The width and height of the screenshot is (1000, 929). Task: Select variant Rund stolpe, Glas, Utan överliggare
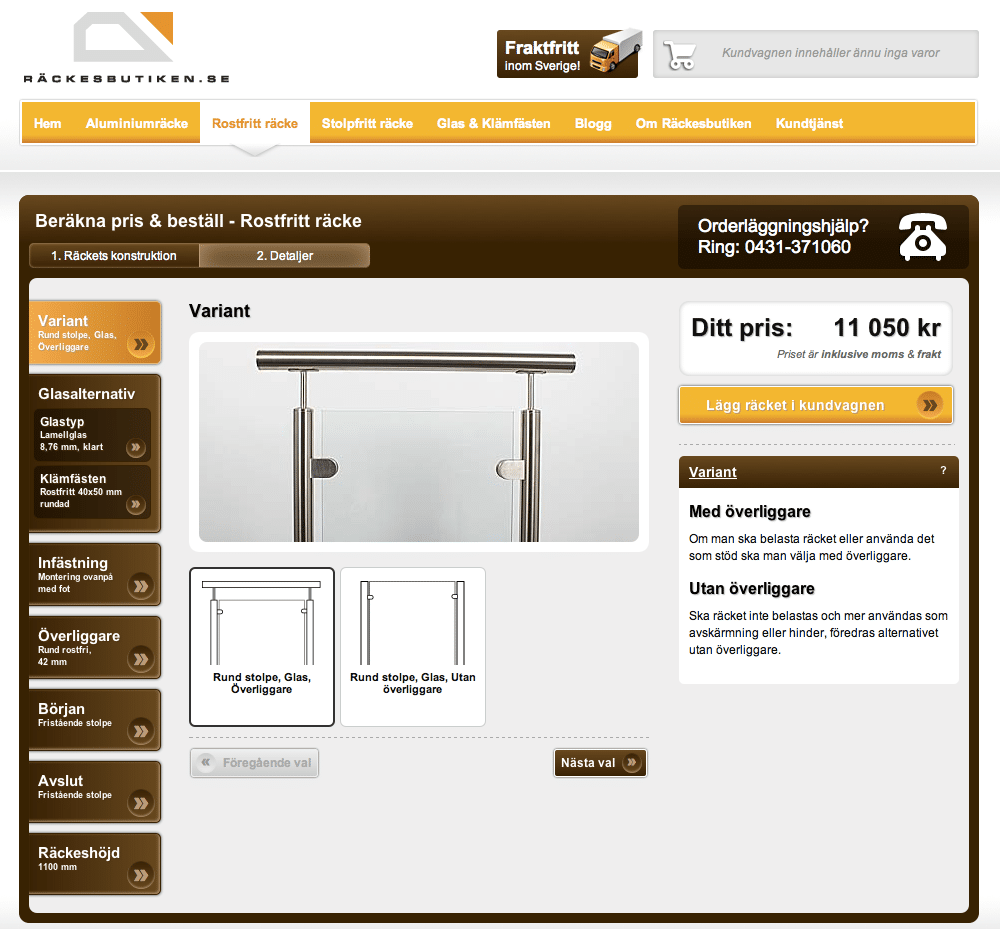[413, 646]
